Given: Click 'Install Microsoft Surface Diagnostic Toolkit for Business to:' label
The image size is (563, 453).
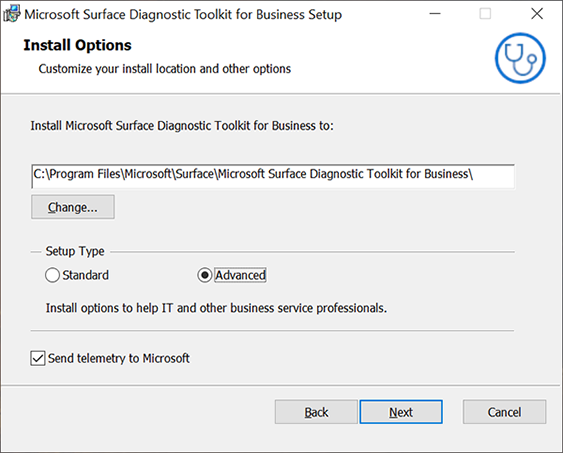Looking at the screenshot, I should 182,126.
